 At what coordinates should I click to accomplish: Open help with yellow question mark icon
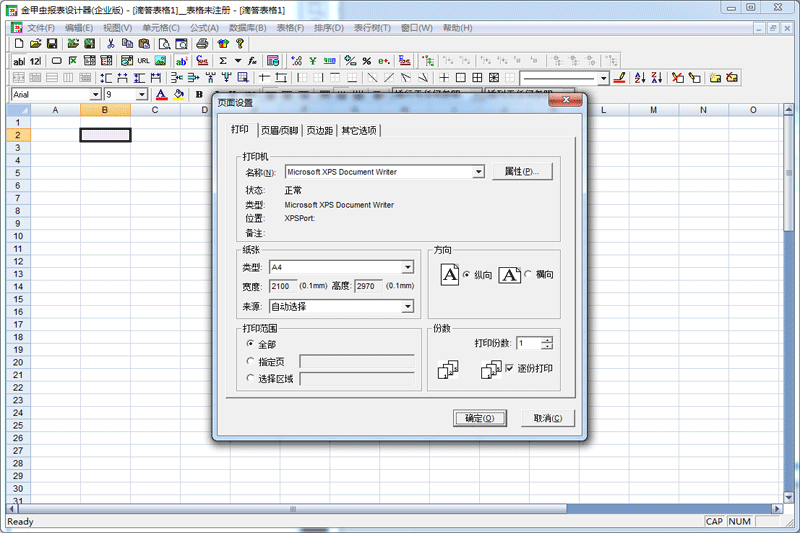click(x=240, y=44)
